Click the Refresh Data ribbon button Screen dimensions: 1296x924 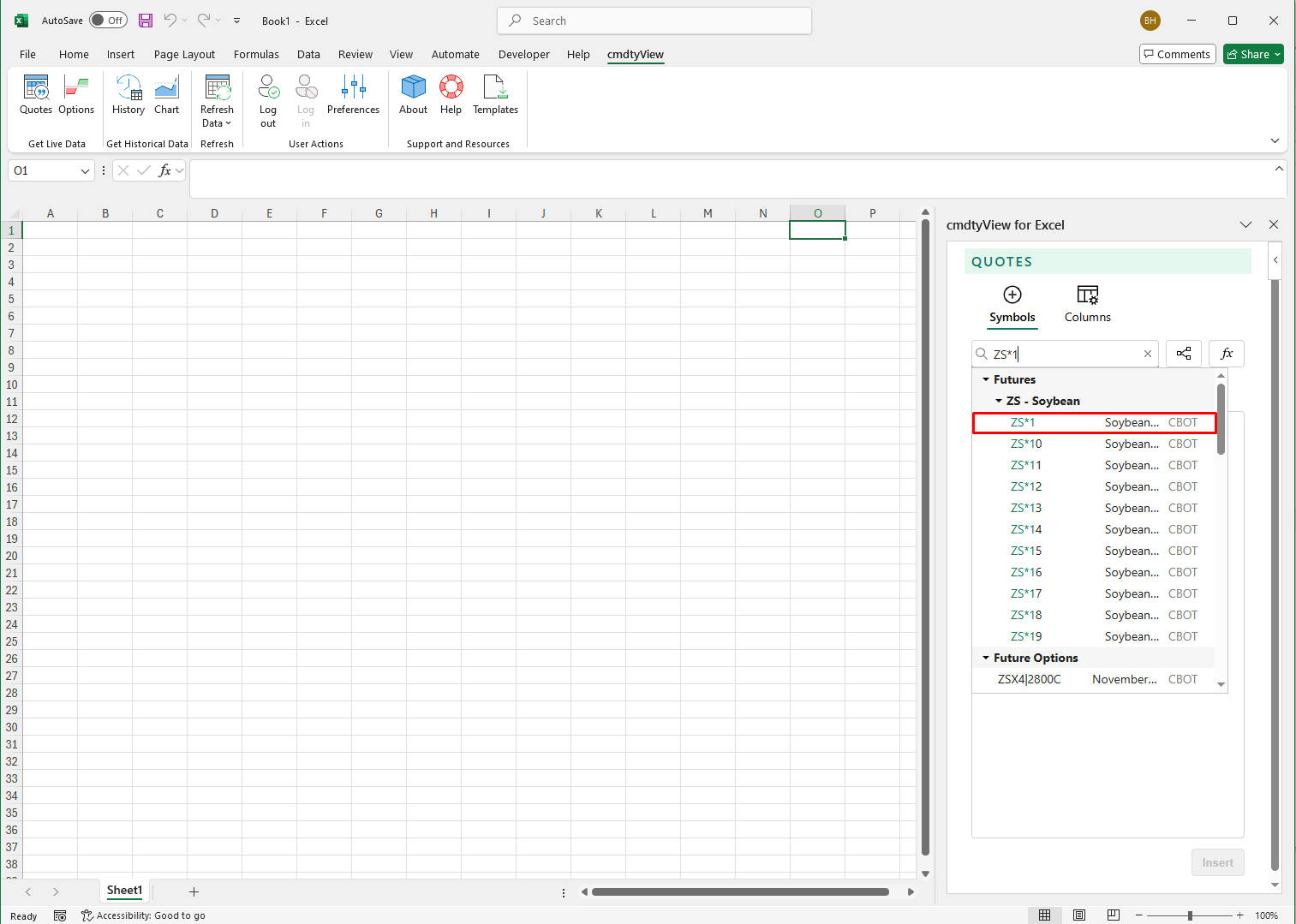(x=217, y=100)
